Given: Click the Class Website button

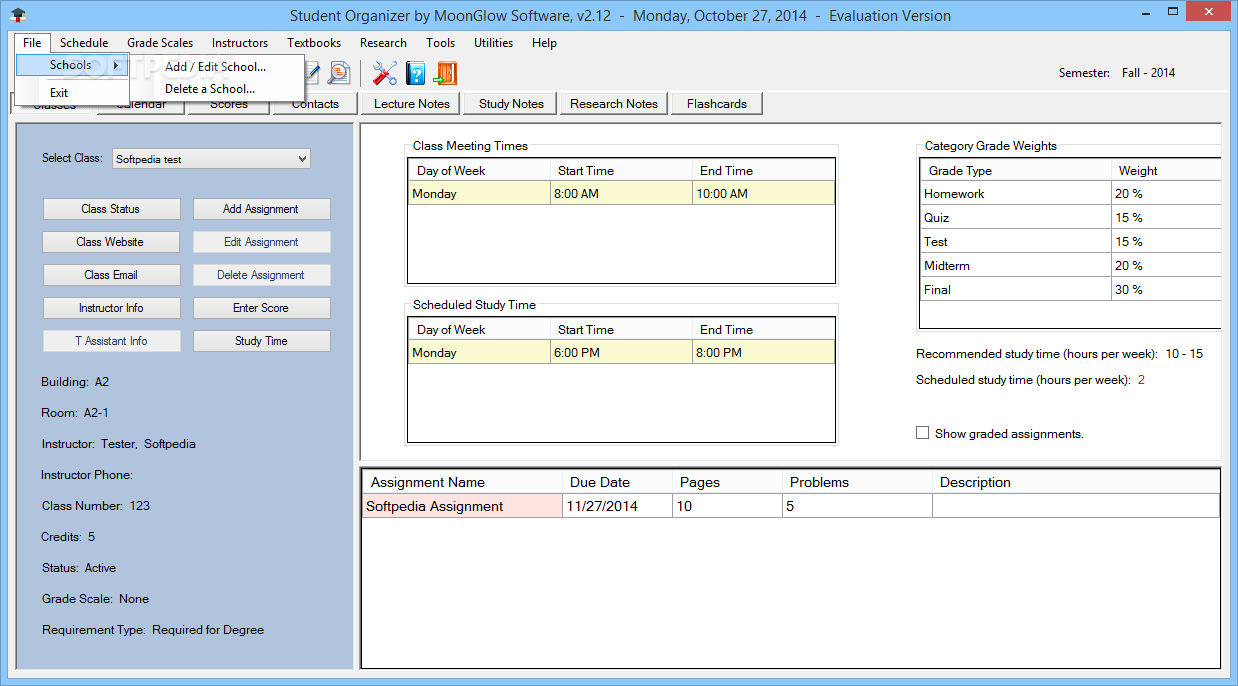Looking at the screenshot, I should pyautogui.click(x=111, y=242).
